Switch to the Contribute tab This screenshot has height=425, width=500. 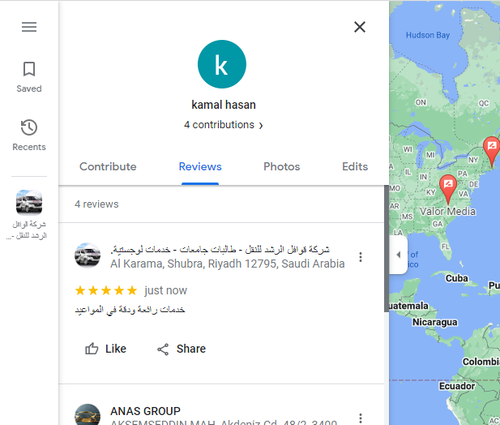(x=108, y=166)
